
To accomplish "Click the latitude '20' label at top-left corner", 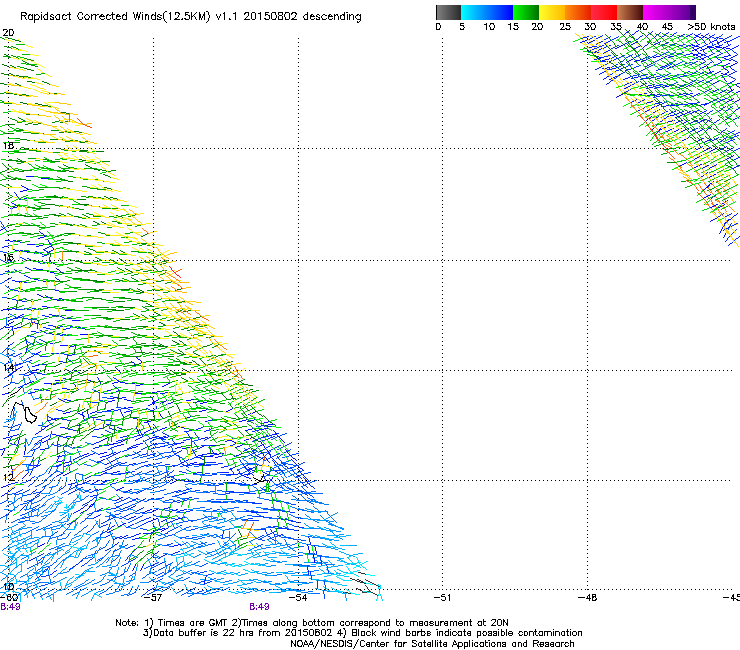I will pos(8,33).
